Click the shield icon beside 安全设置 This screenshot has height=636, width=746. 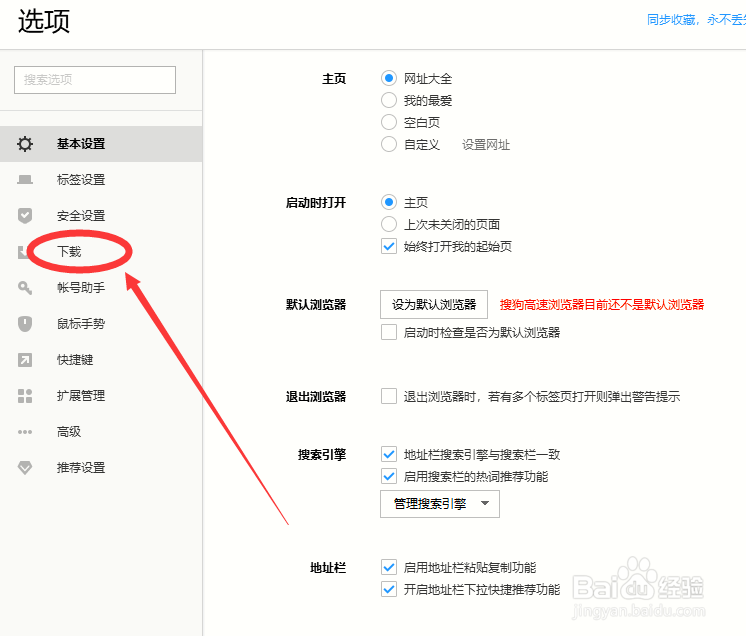25,215
